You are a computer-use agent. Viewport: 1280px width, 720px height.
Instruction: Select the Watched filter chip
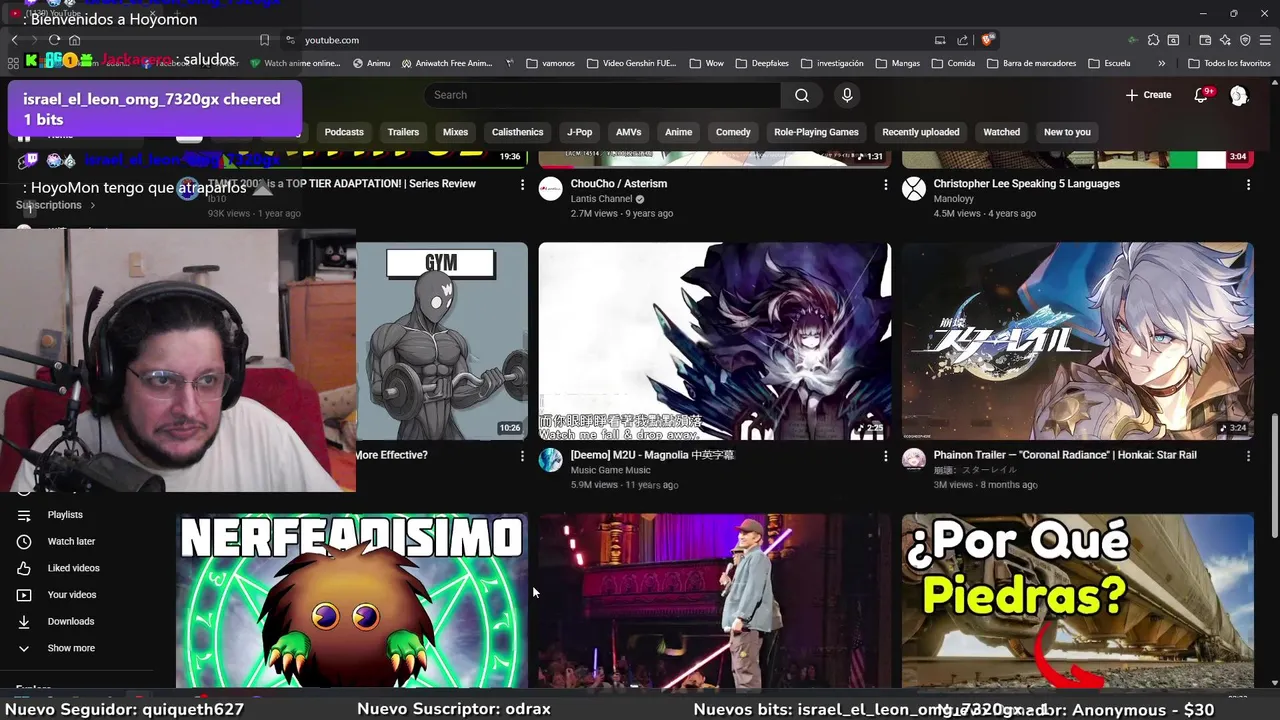pyautogui.click(x=1001, y=132)
